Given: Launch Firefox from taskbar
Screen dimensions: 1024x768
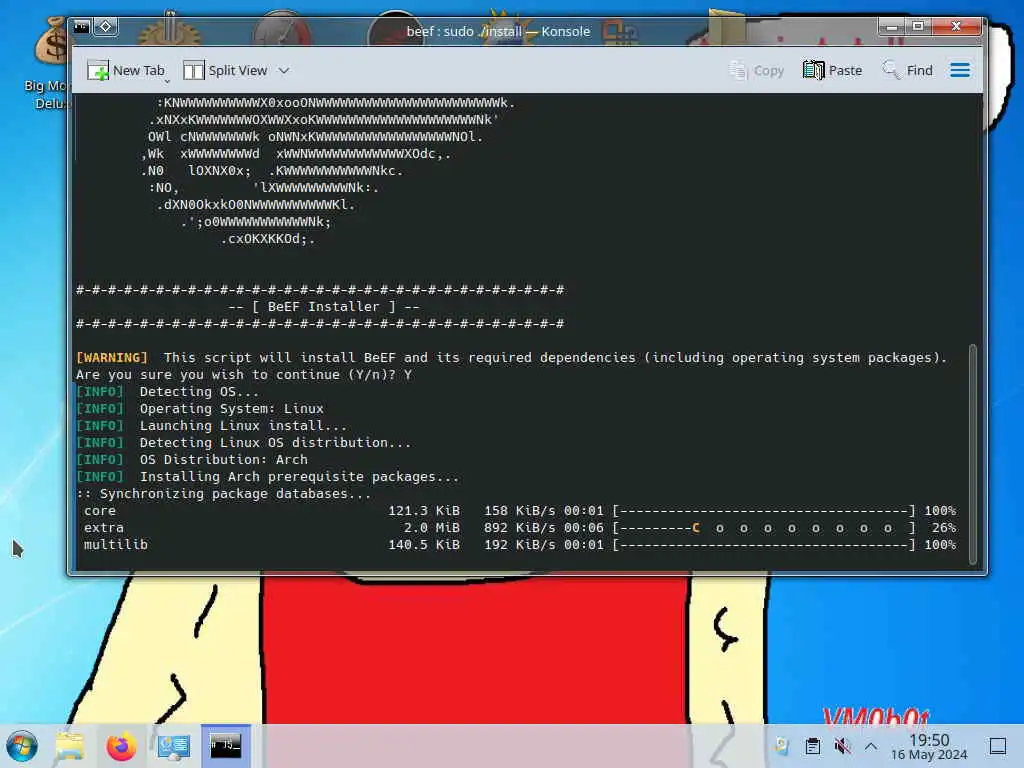Looking at the screenshot, I should coord(121,746).
